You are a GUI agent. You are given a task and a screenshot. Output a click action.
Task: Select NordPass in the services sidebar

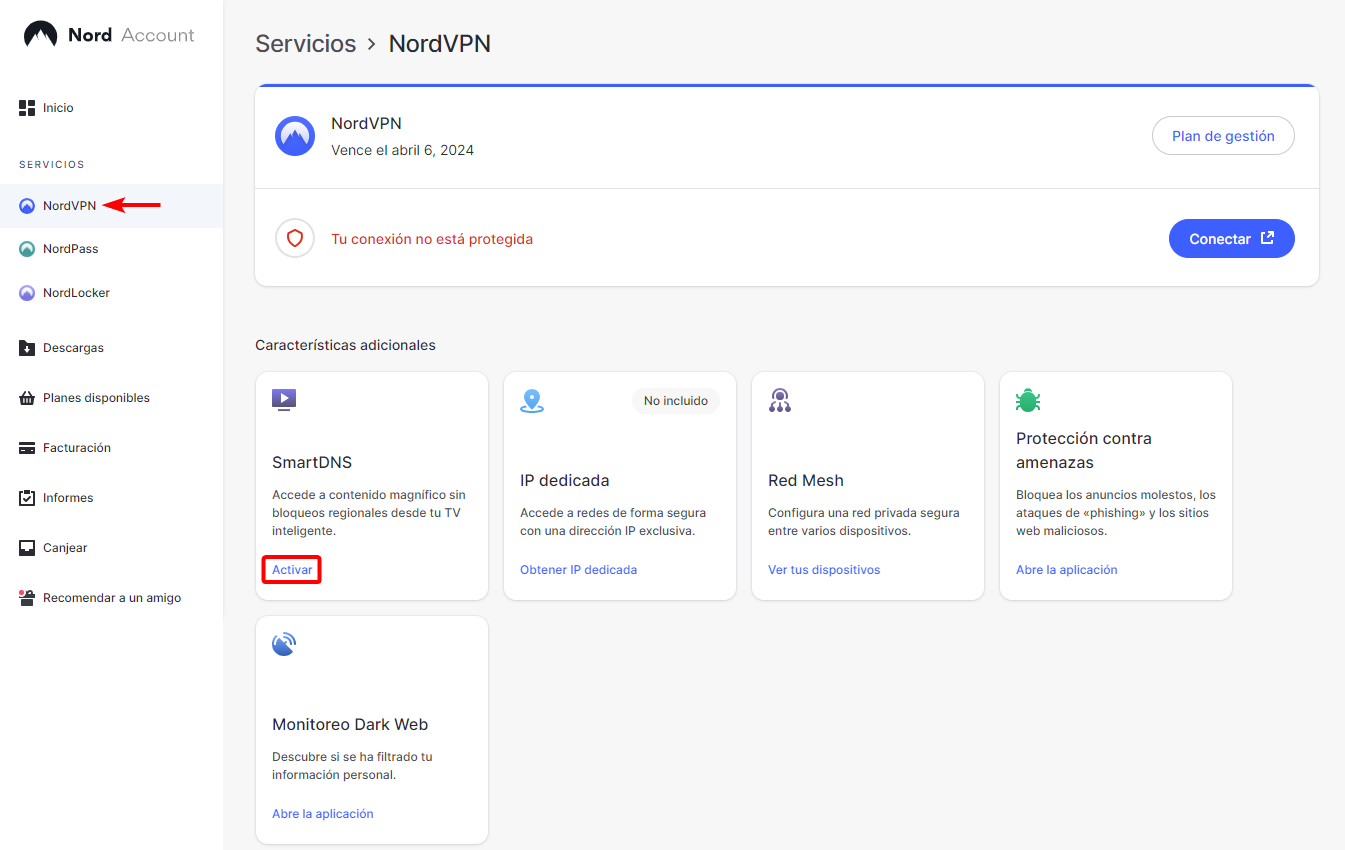(70, 249)
